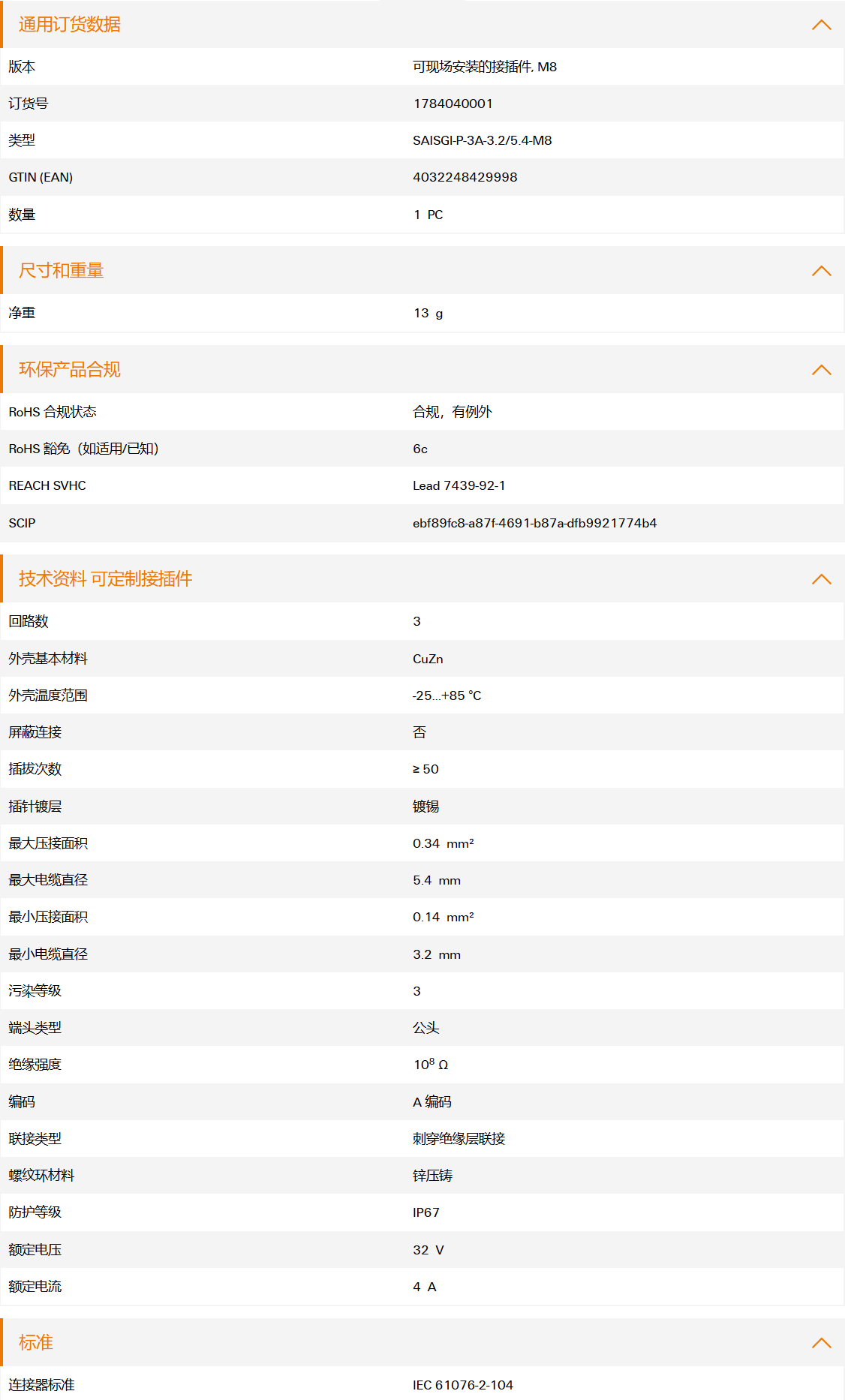This screenshot has width=845, height=1400.
Task: Select the SCIP ID ebf89fc8-a87f-4691-b87a-dfb9921774b4
Action: click(535, 523)
